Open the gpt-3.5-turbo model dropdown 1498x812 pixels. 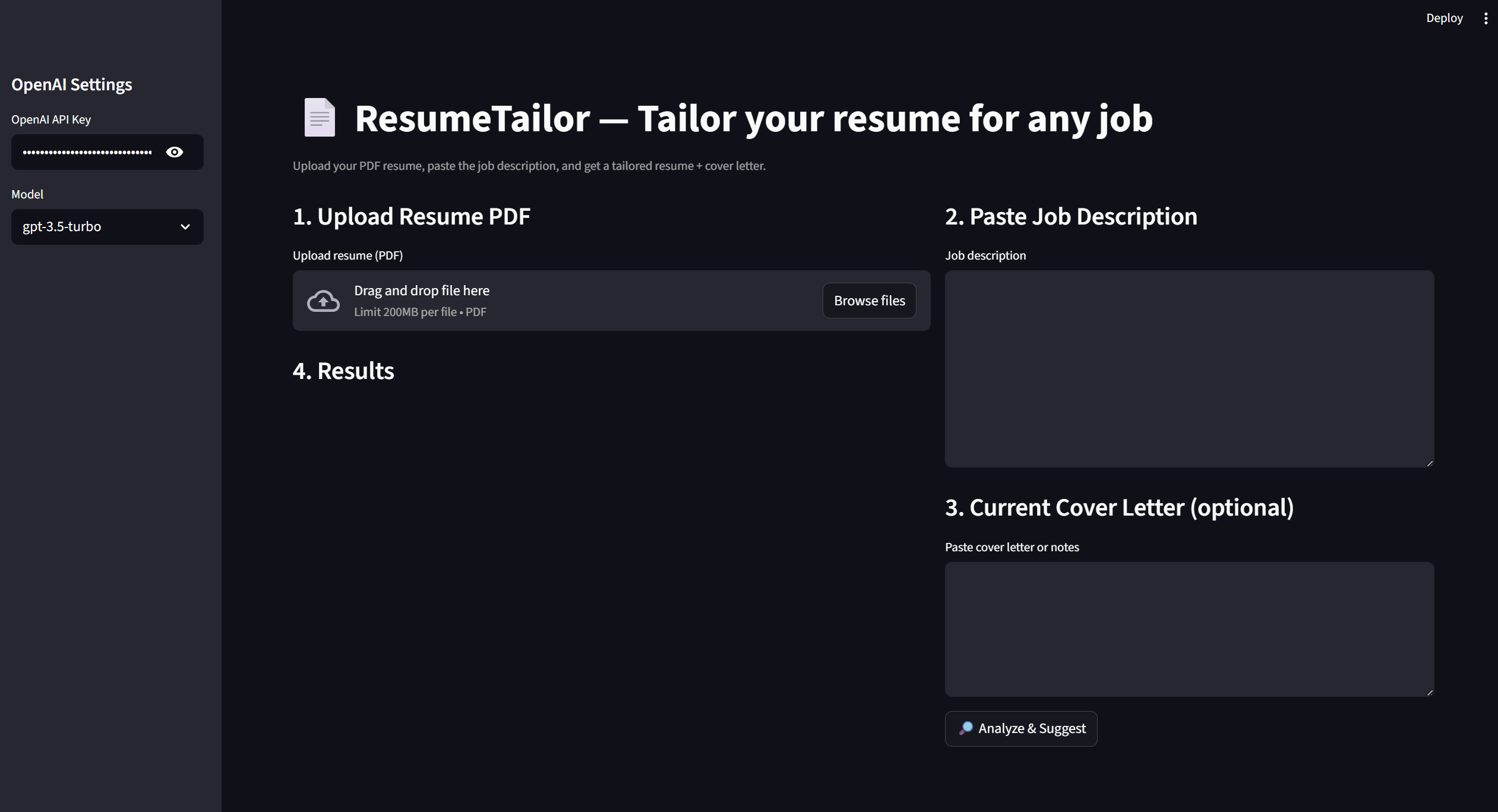tap(95, 226)
